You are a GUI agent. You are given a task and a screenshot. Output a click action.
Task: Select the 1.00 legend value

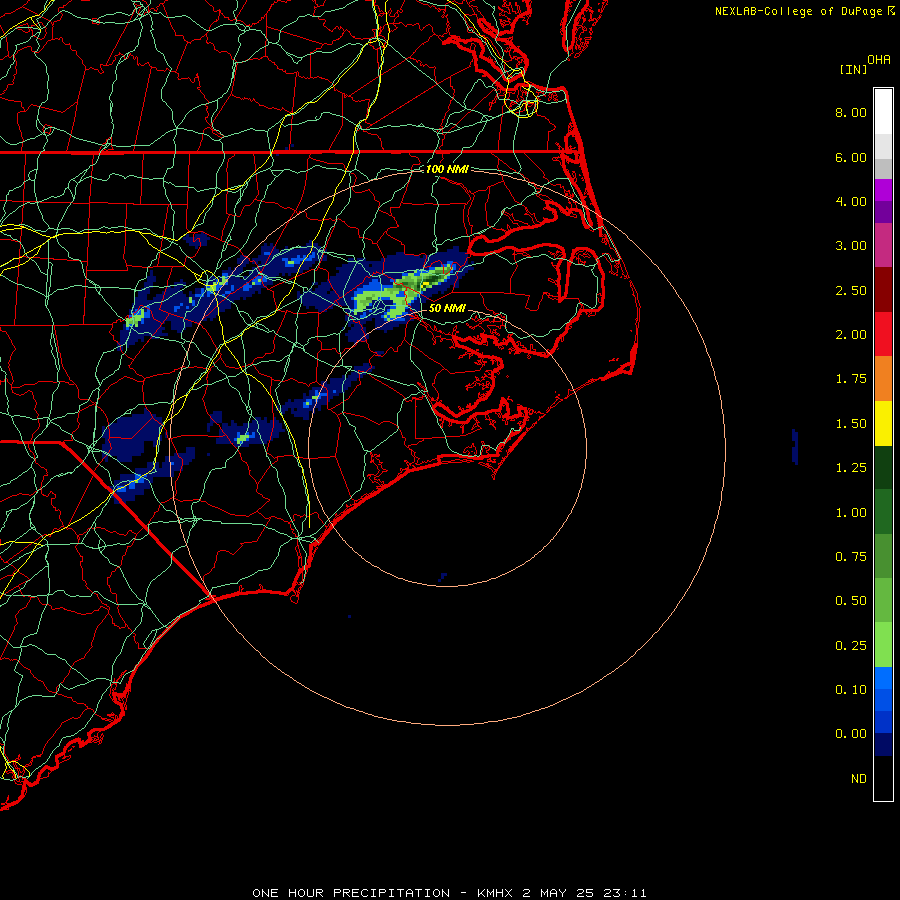(851, 513)
